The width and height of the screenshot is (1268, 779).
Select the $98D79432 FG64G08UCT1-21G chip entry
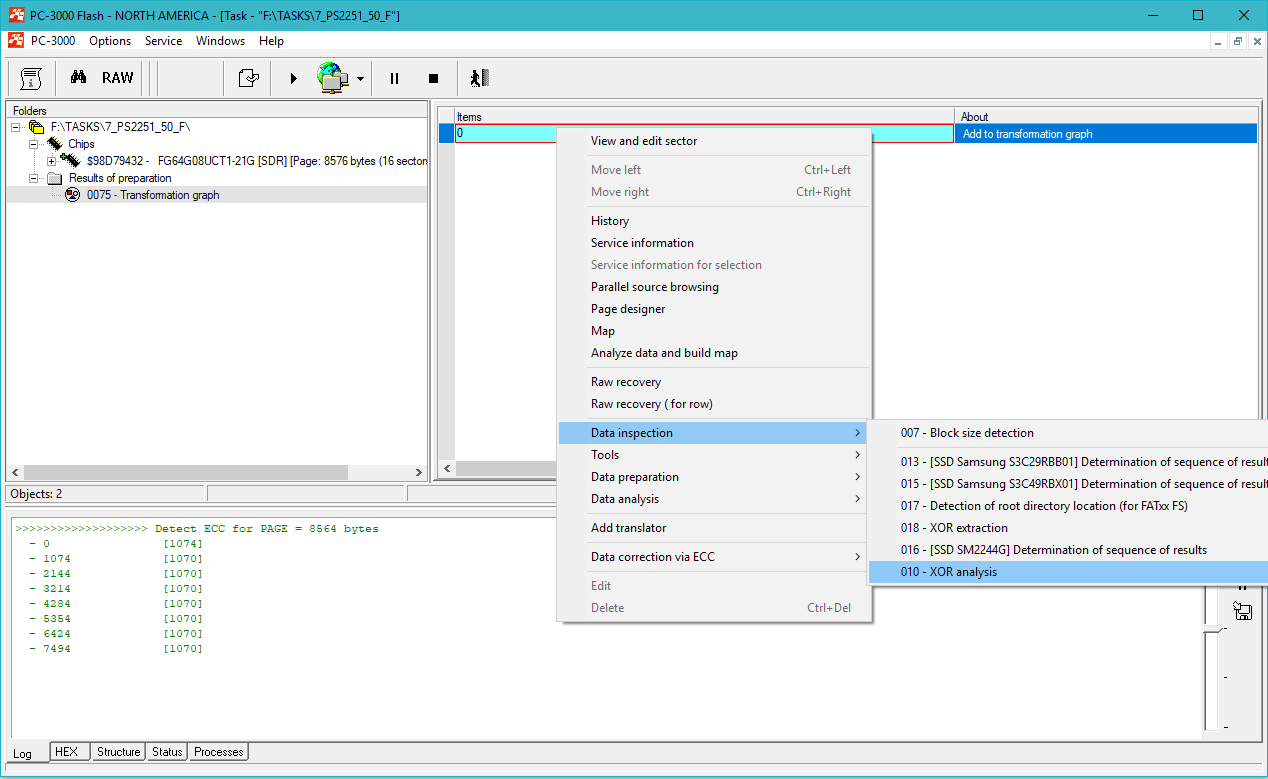pos(257,161)
